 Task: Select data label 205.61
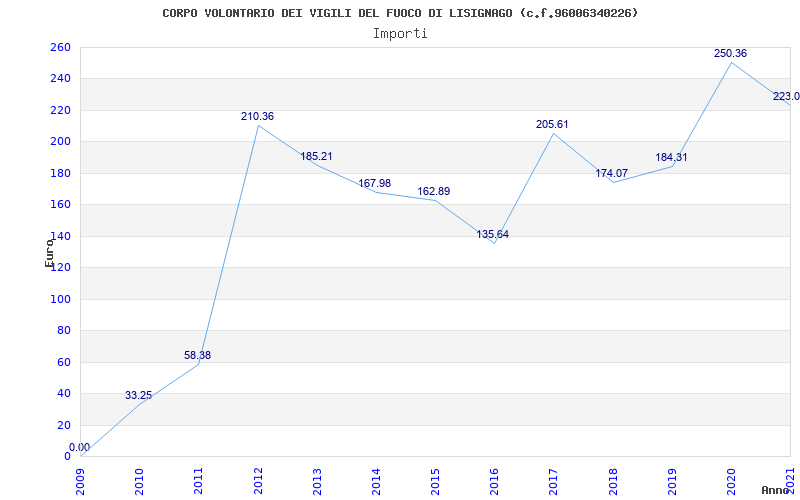[552, 124]
